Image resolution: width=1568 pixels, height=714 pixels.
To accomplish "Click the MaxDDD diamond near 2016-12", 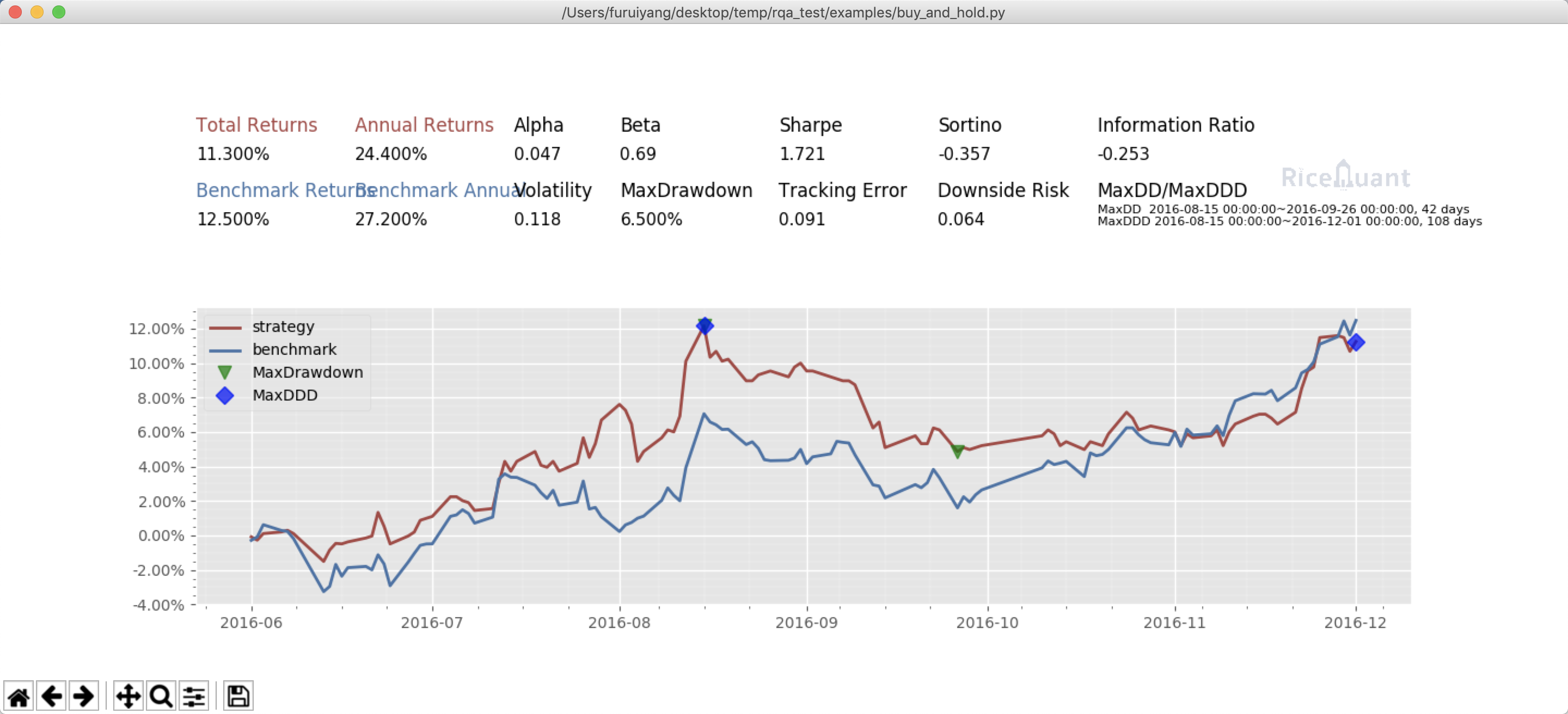I will click(x=1356, y=343).
